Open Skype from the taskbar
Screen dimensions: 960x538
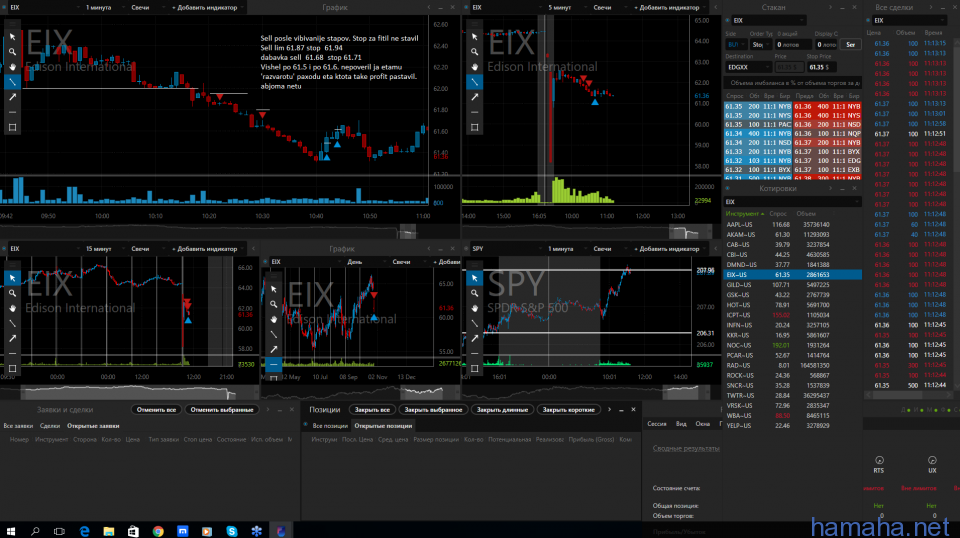[231, 531]
